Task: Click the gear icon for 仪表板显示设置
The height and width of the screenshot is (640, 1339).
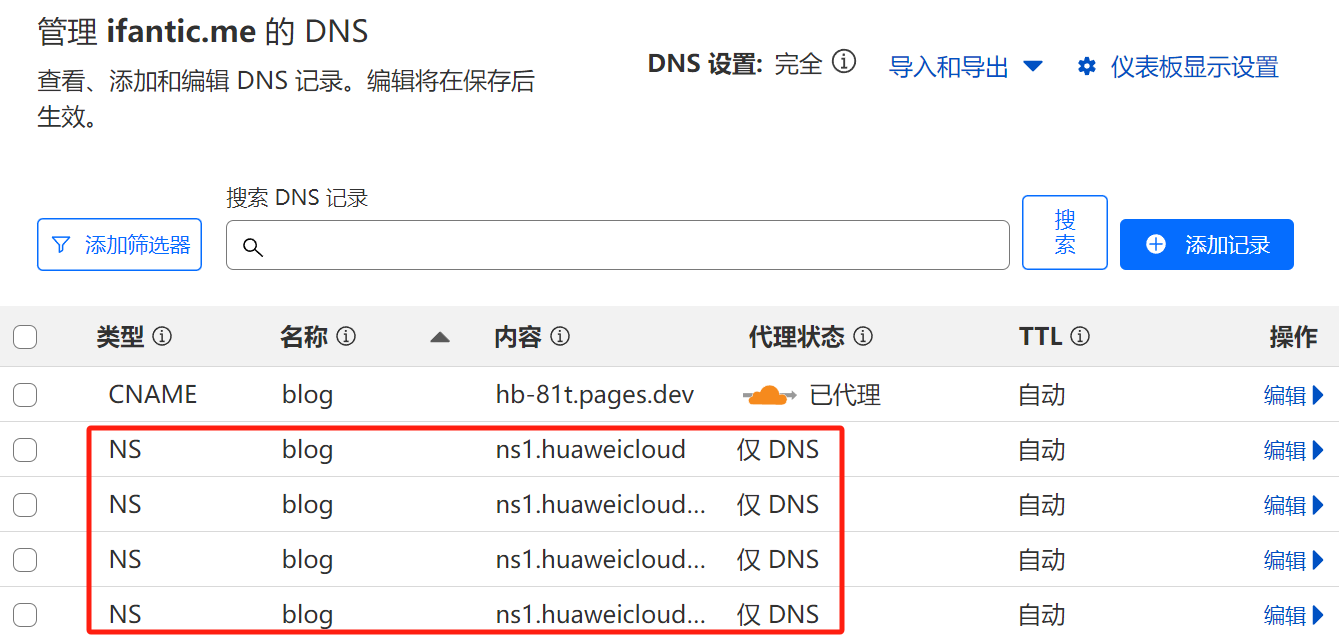Action: (1087, 67)
